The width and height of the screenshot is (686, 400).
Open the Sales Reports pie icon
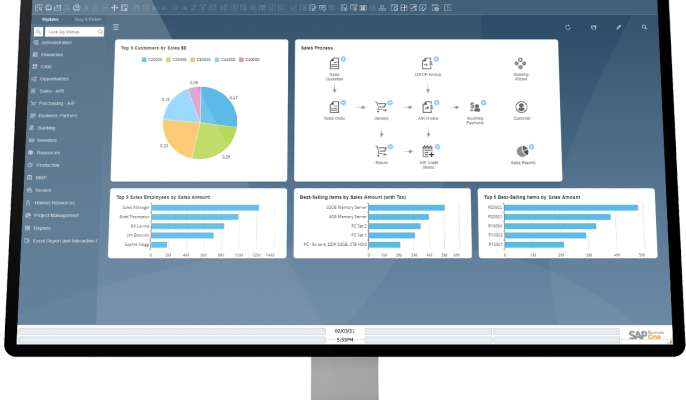[x=521, y=150]
